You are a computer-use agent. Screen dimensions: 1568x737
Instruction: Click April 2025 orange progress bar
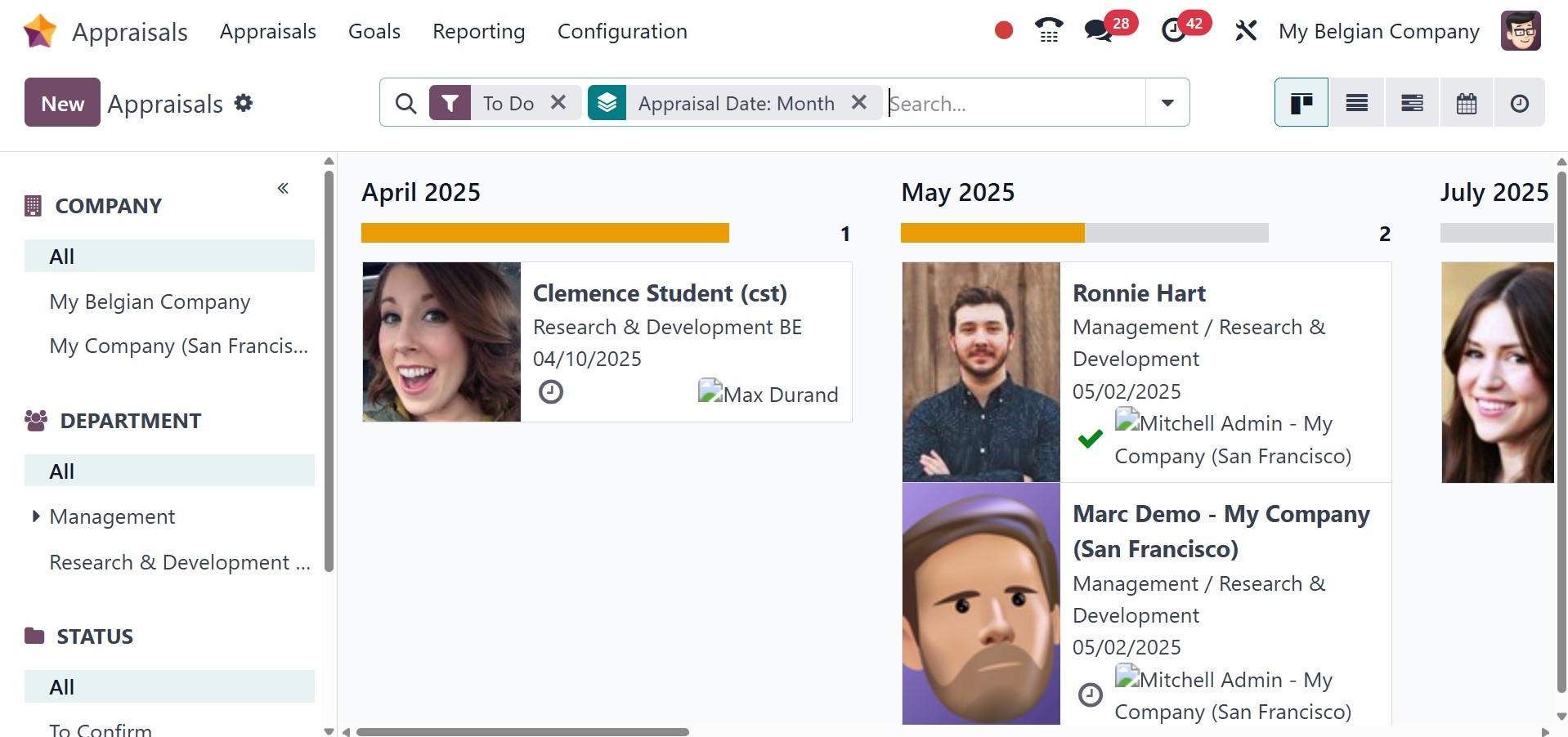(544, 233)
